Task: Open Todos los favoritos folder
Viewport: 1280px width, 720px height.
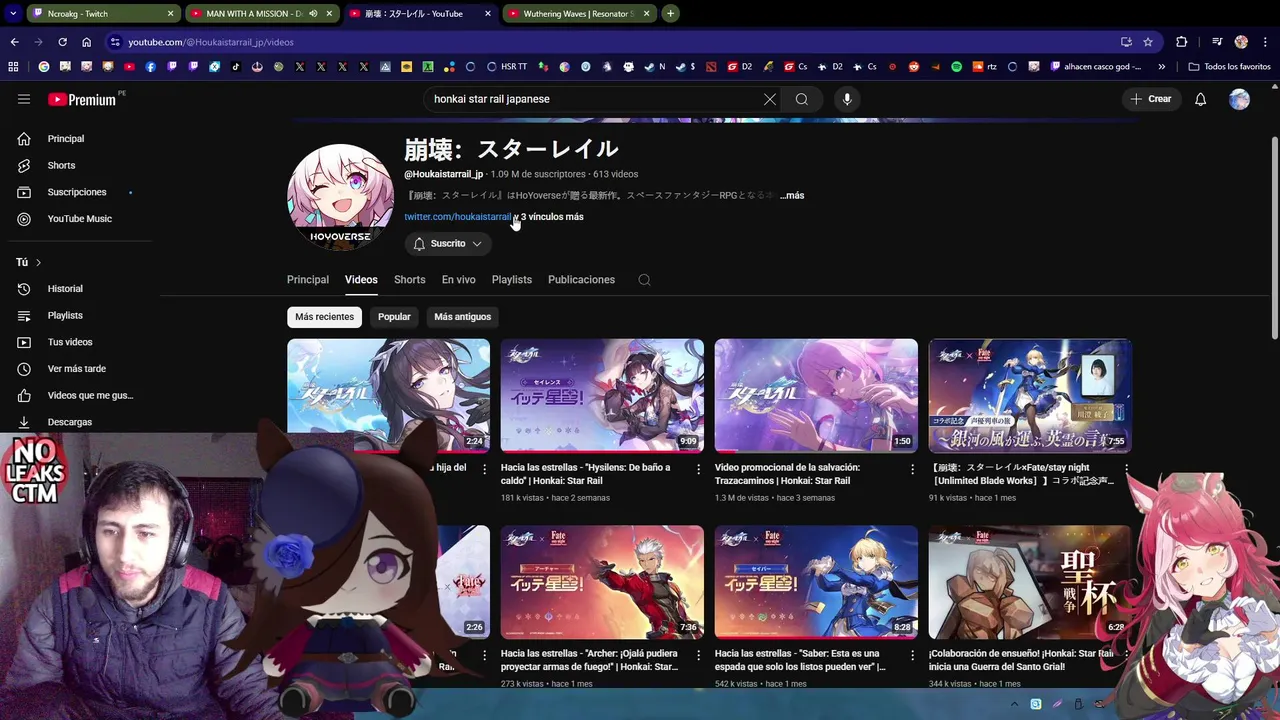Action: pos(1229,67)
